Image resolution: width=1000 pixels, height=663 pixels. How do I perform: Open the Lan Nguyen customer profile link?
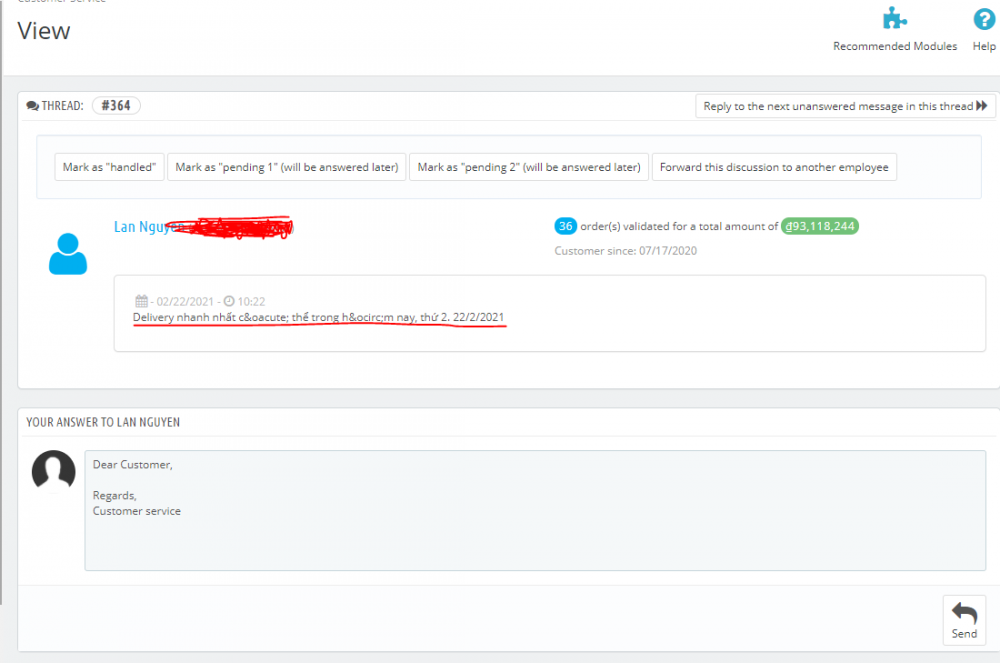pyautogui.click(x=148, y=227)
